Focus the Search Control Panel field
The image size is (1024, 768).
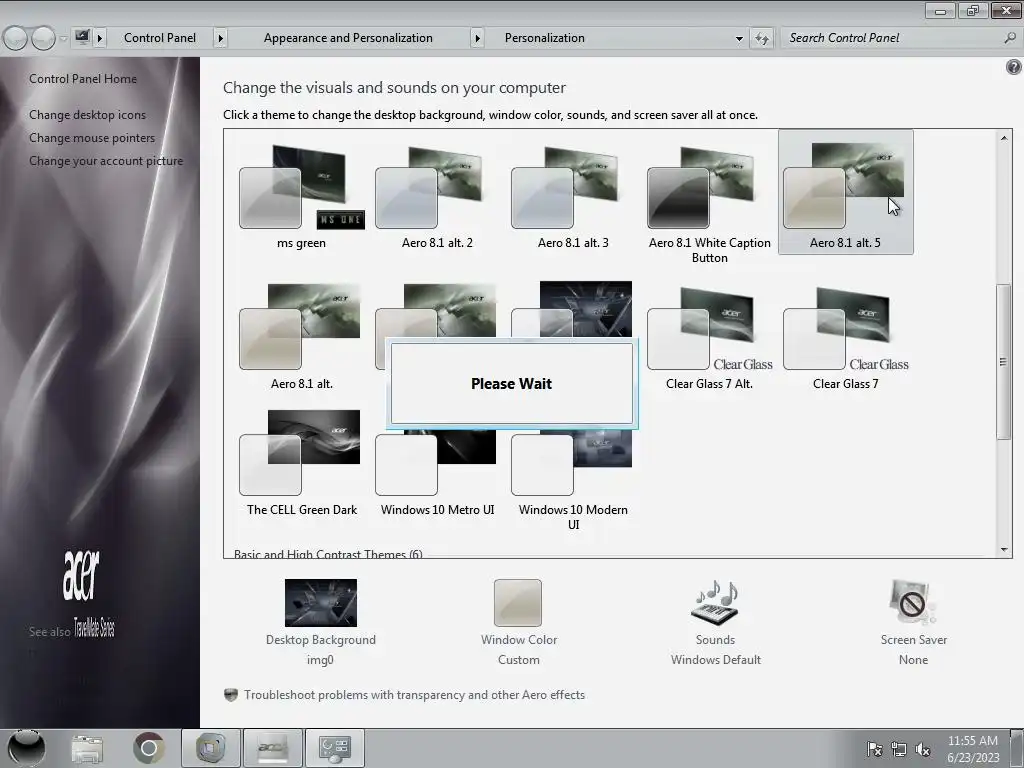(x=893, y=38)
